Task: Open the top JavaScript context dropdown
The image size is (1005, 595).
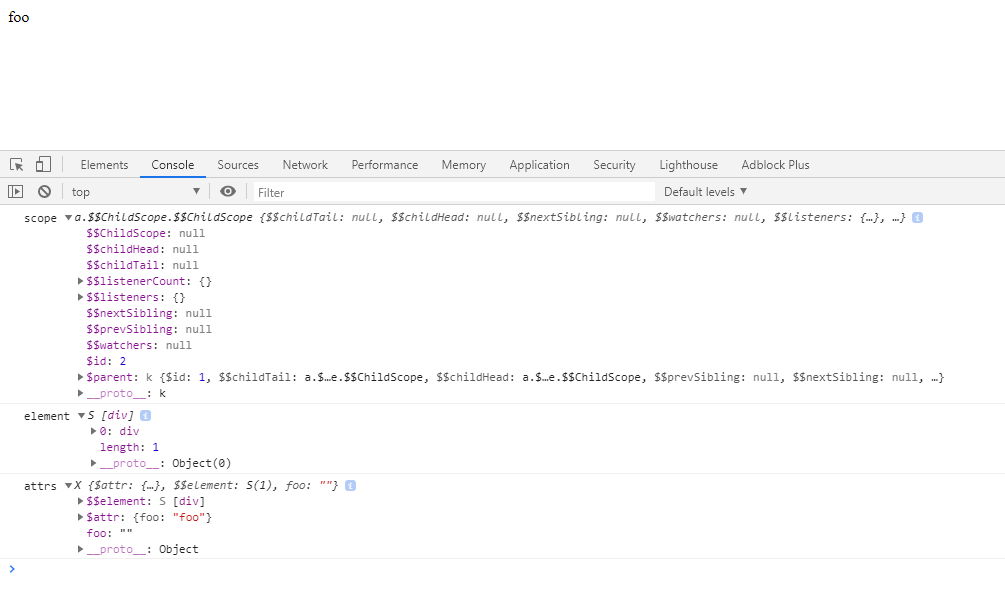Action: pos(135,192)
